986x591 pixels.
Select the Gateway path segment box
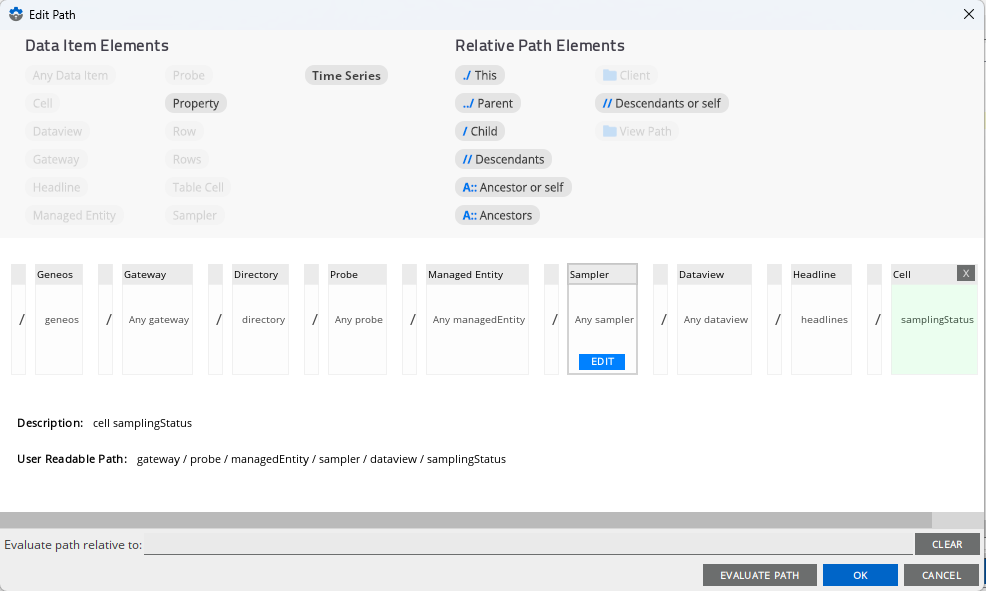pyautogui.click(x=158, y=320)
